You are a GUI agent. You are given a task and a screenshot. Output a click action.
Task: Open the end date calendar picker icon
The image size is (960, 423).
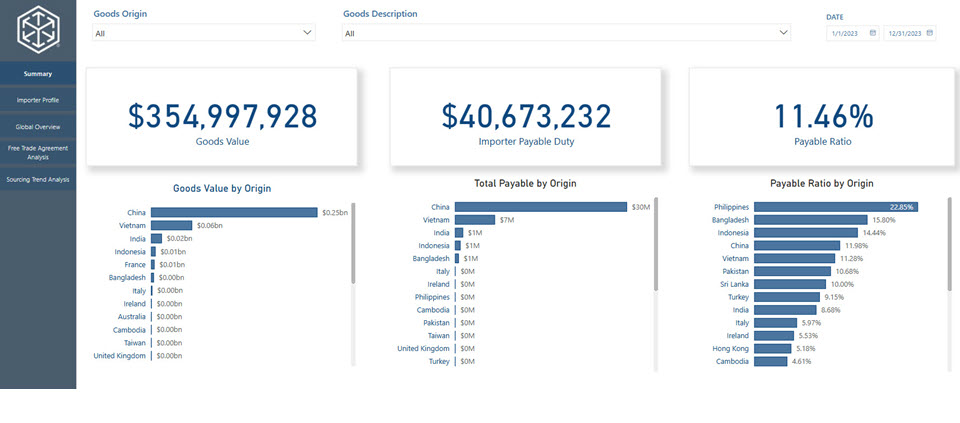coord(930,33)
